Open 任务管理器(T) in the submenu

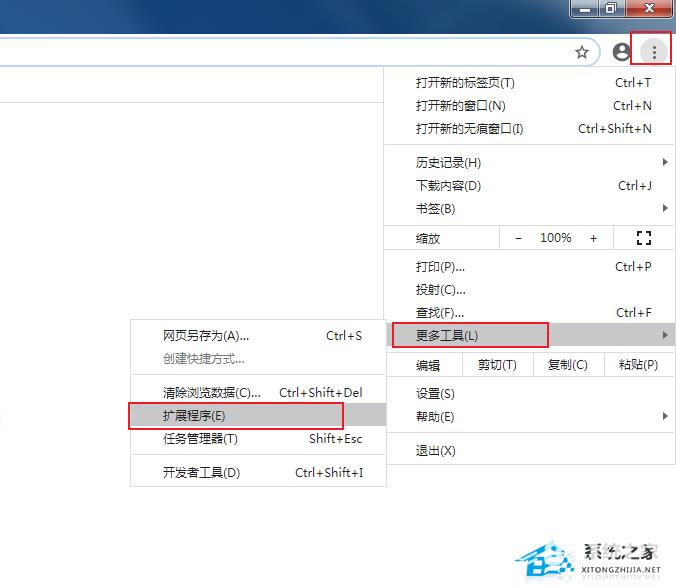pyautogui.click(x=258, y=438)
